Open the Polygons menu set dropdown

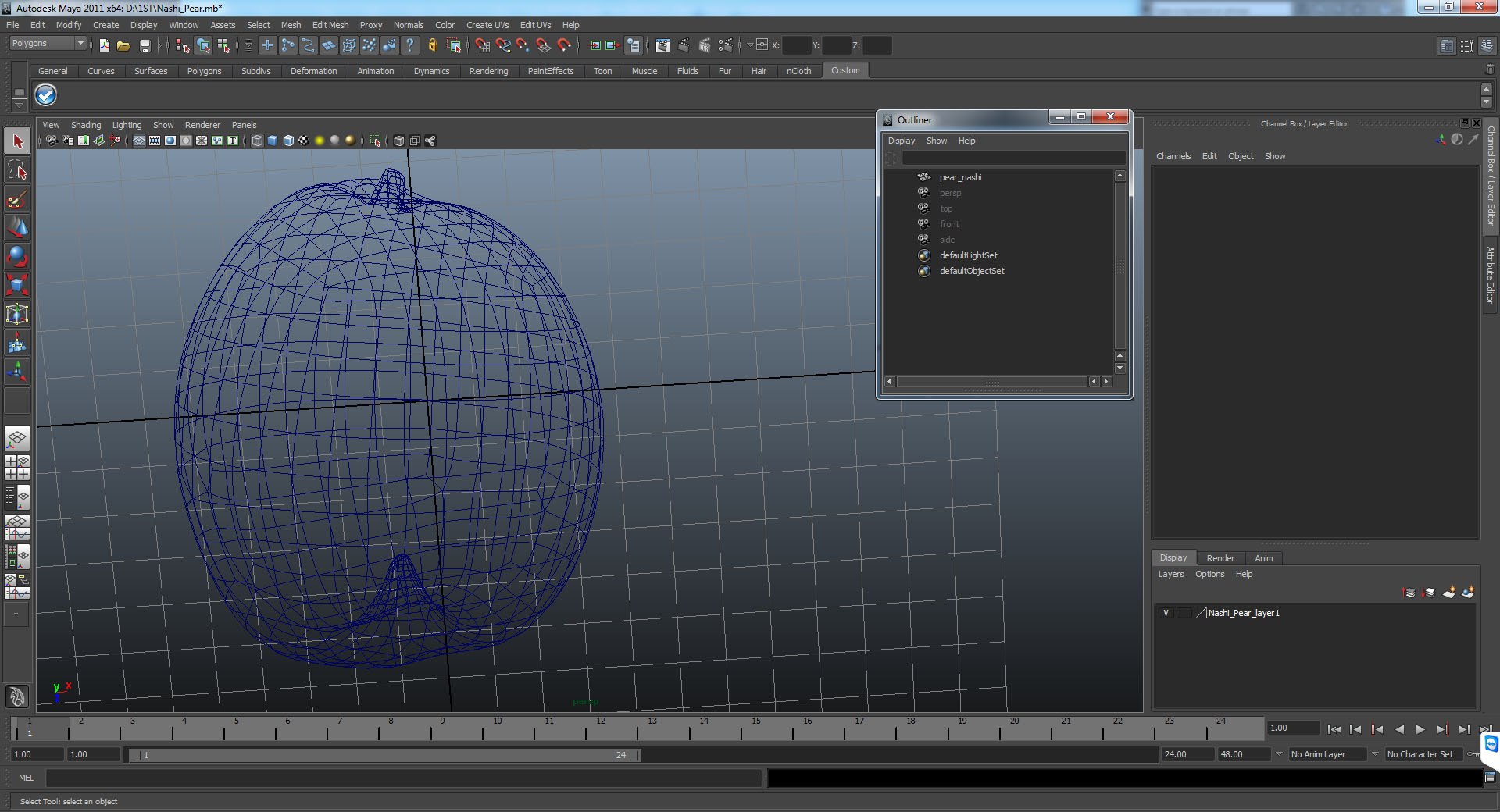(48, 44)
